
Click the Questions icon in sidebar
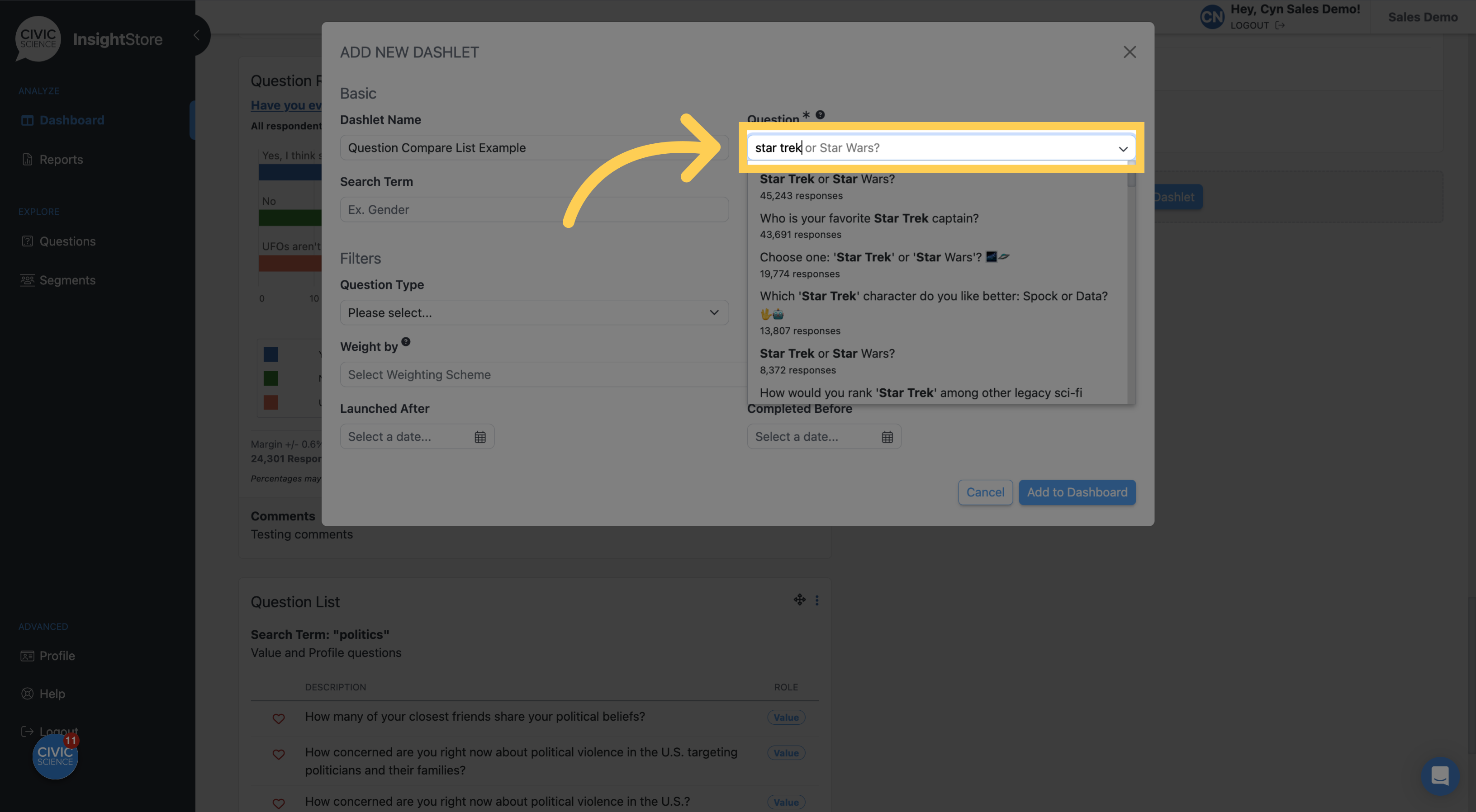coord(27,241)
